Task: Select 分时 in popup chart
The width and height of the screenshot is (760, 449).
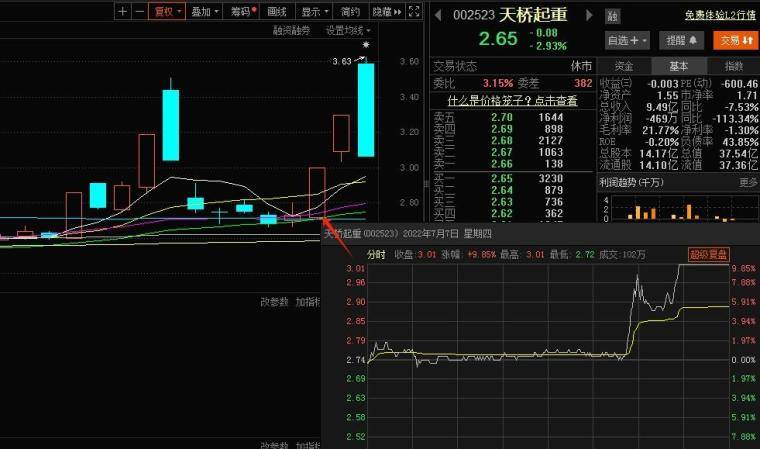Action: point(376,255)
